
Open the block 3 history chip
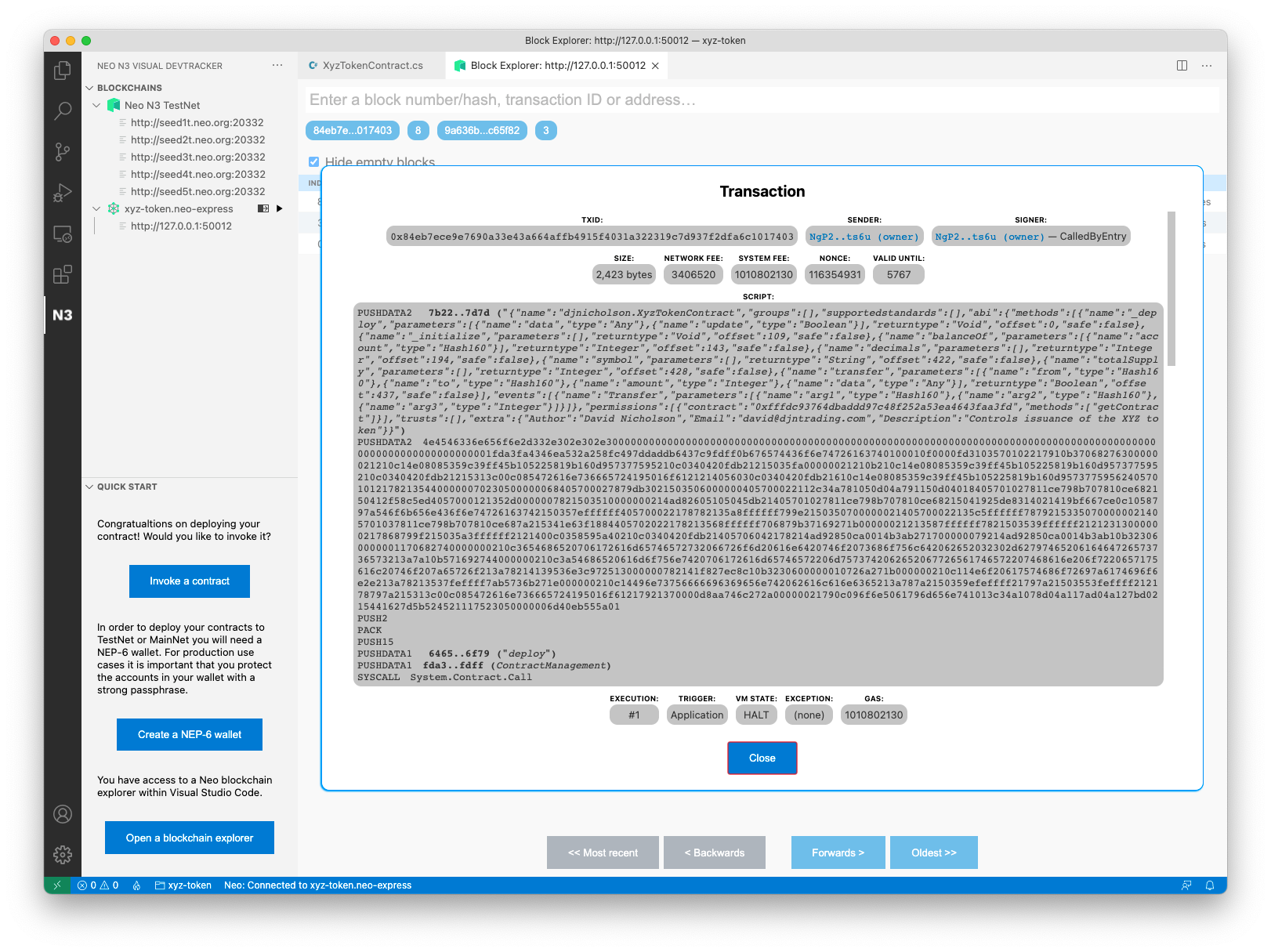546,131
